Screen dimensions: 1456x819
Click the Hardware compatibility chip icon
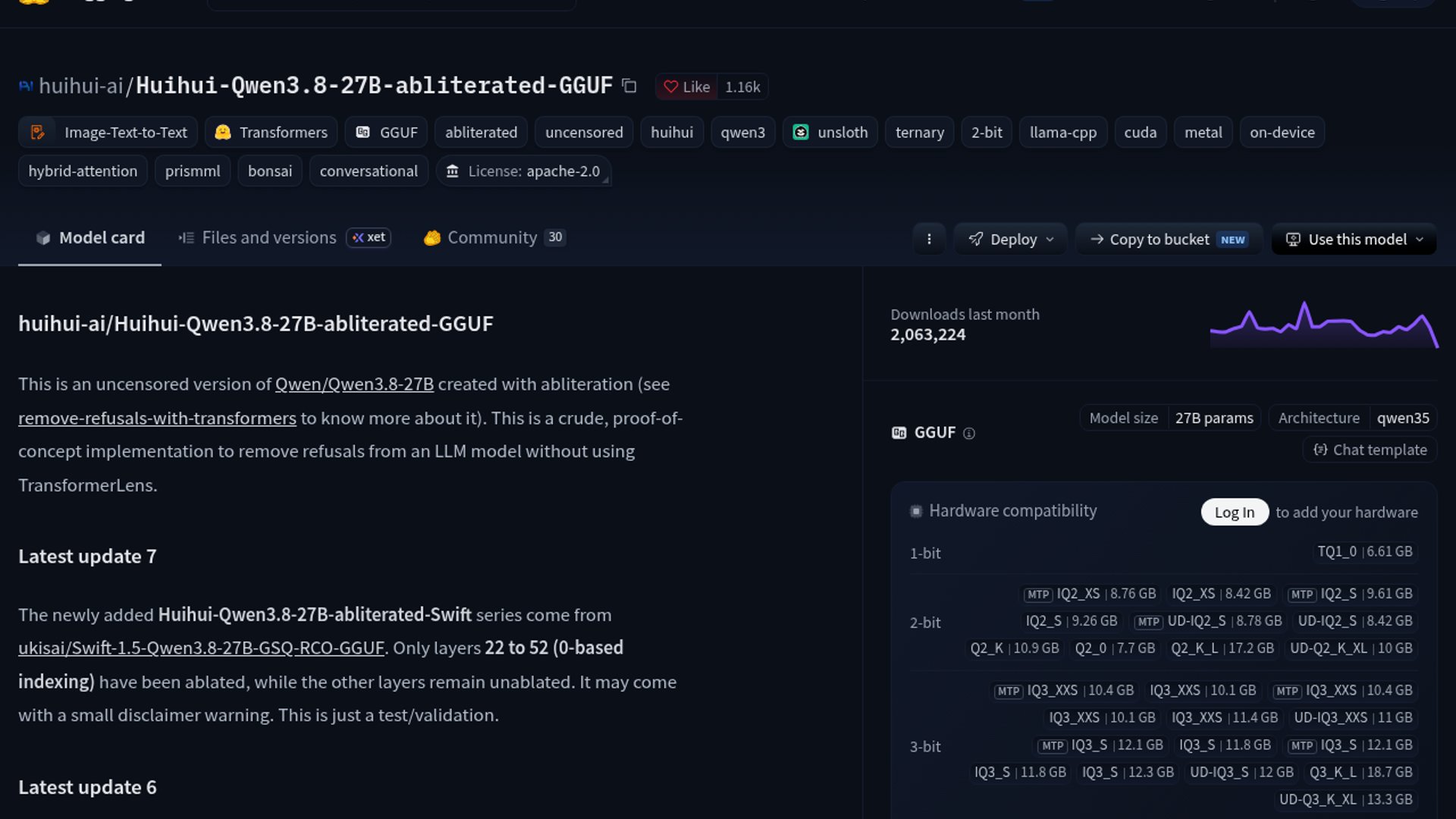(x=916, y=511)
